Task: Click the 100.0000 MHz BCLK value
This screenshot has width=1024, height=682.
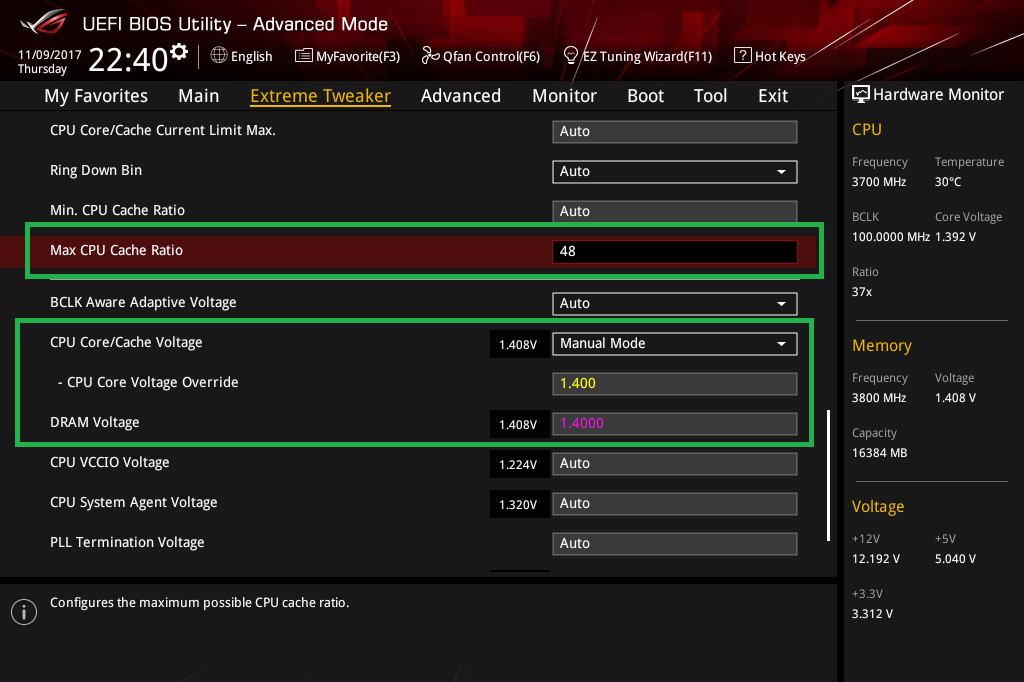Action: point(891,237)
